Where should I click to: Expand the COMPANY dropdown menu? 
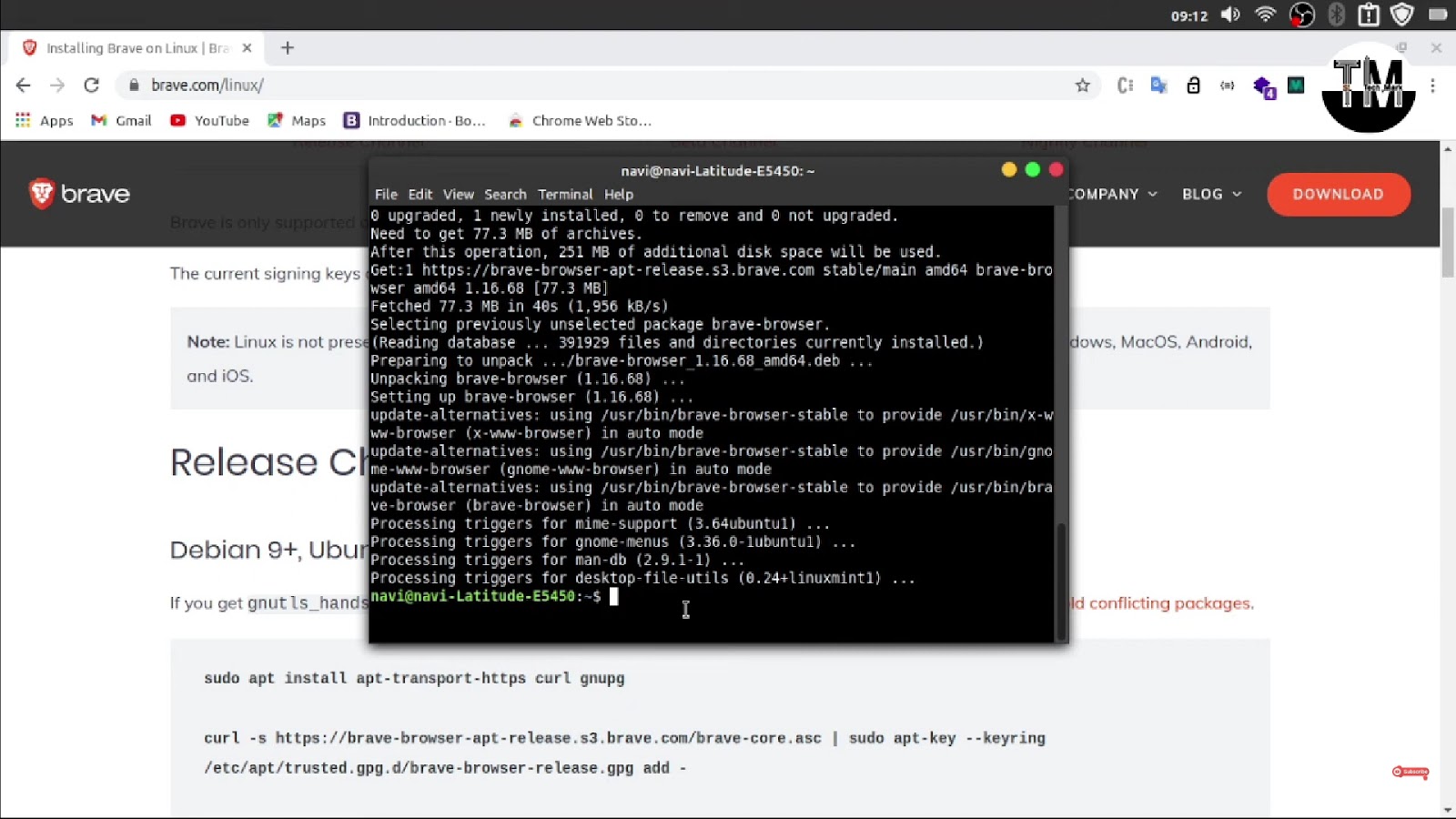point(1111,194)
